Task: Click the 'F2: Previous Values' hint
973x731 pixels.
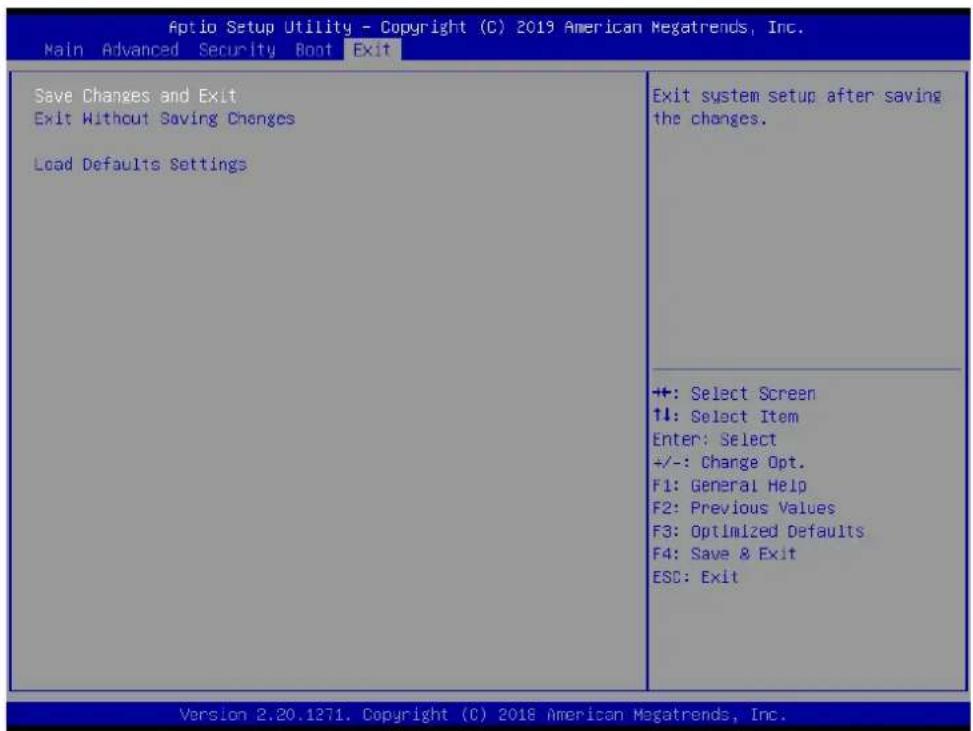Action: [743, 508]
